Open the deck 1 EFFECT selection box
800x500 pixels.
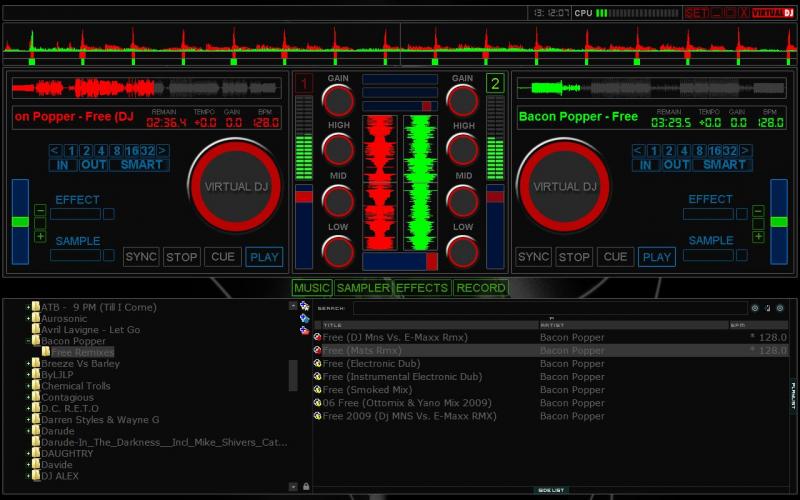coord(76,214)
